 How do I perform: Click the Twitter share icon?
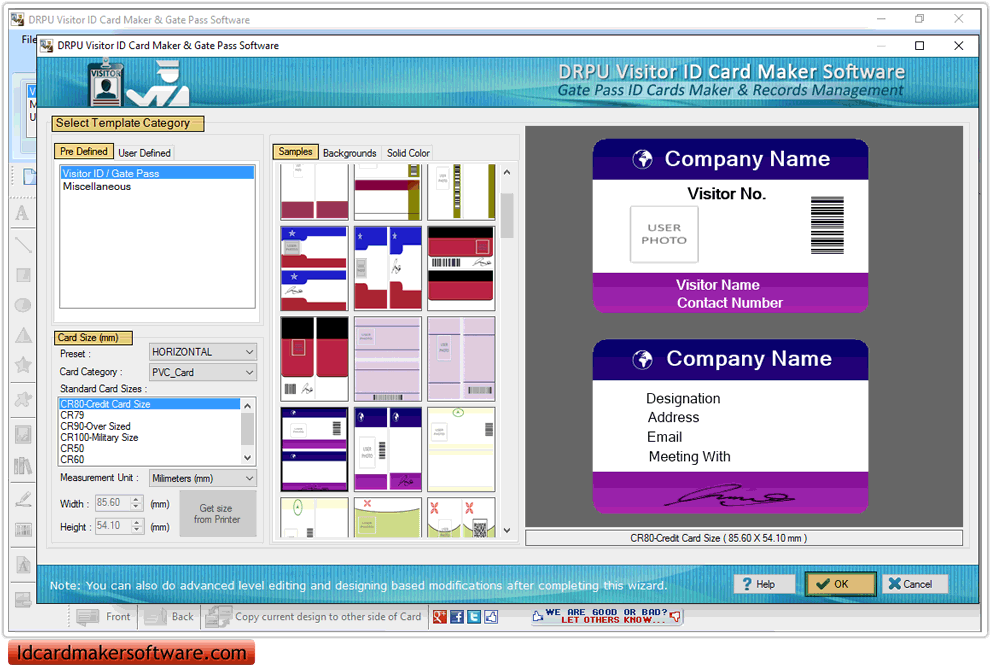(x=474, y=617)
